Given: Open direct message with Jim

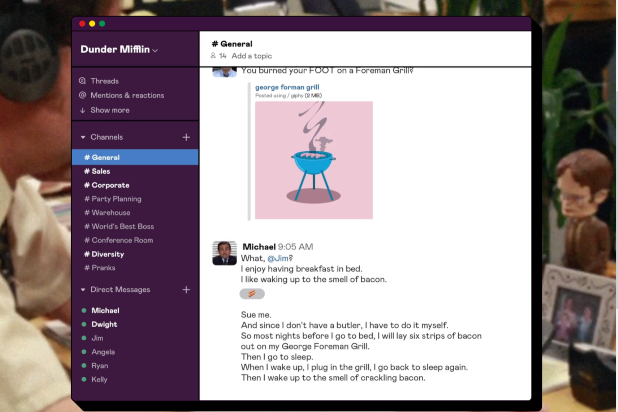Looking at the screenshot, I should [x=97, y=338].
